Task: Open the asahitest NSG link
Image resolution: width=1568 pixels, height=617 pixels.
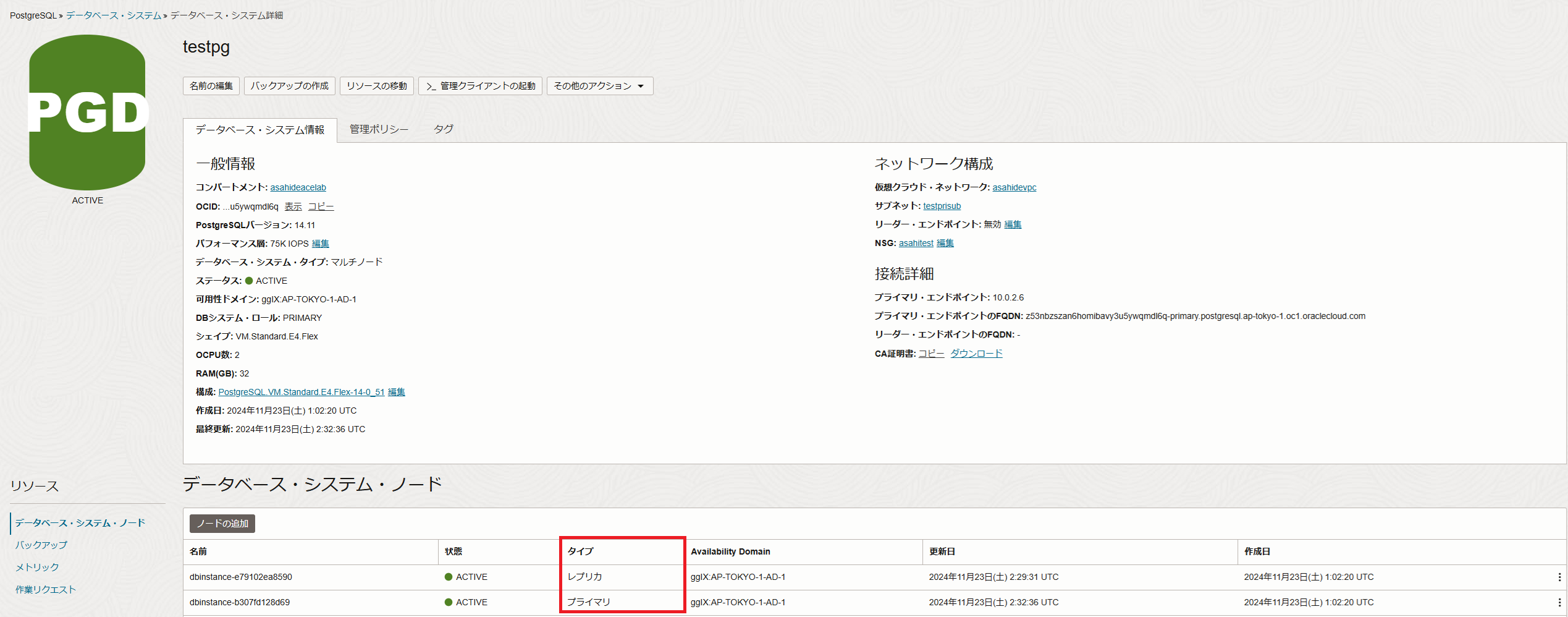Action: (916, 243)
